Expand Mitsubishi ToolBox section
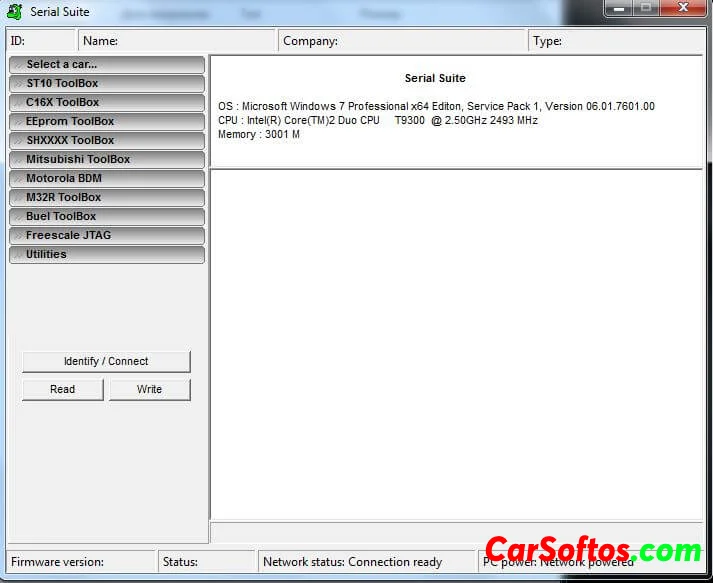The height and width of the screenshot is (583, 713). click(x=107, y=160)
